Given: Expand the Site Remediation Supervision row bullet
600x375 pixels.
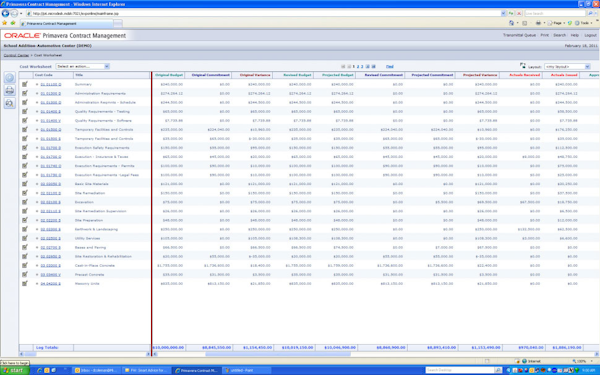Looking at the screenshot, I should [x=37, y=211].
